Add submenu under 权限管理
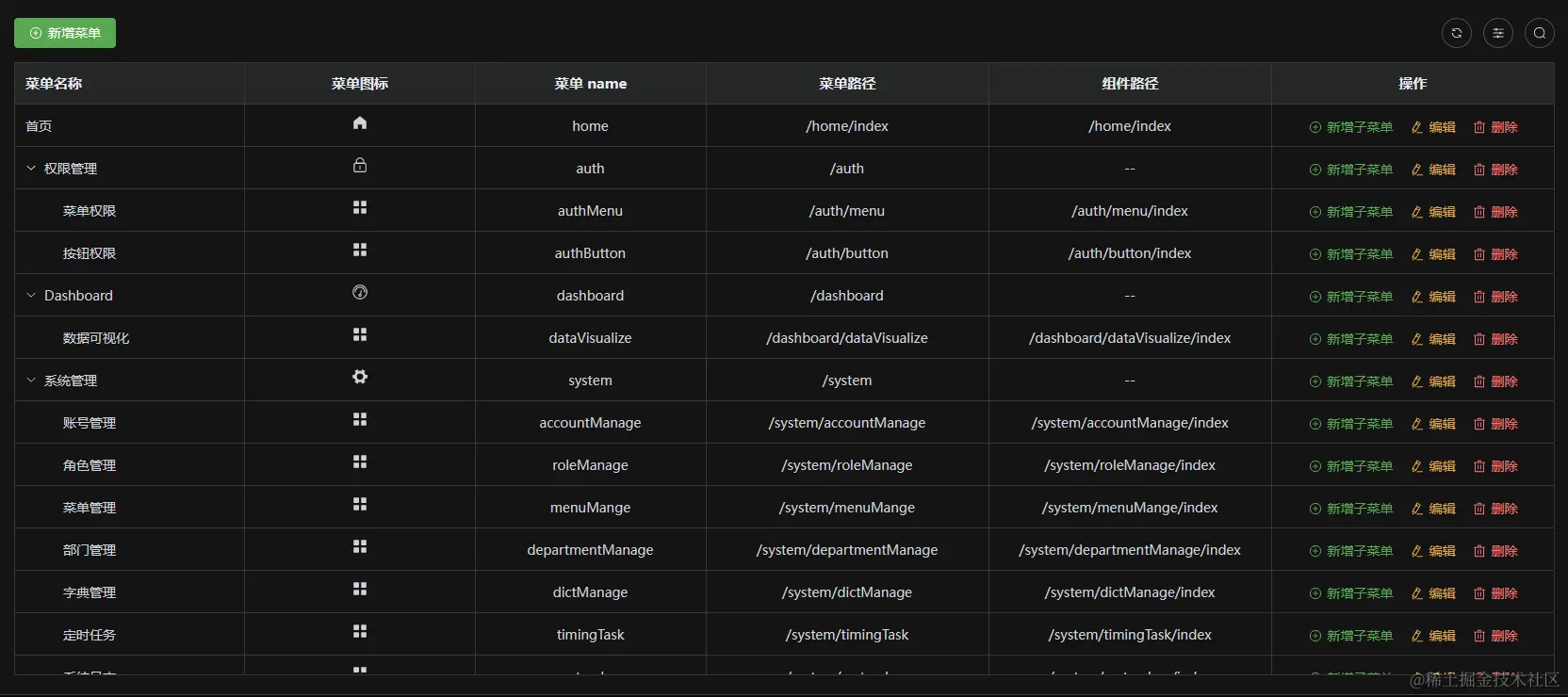The image size is (1568, 697). pos(1350,170)
